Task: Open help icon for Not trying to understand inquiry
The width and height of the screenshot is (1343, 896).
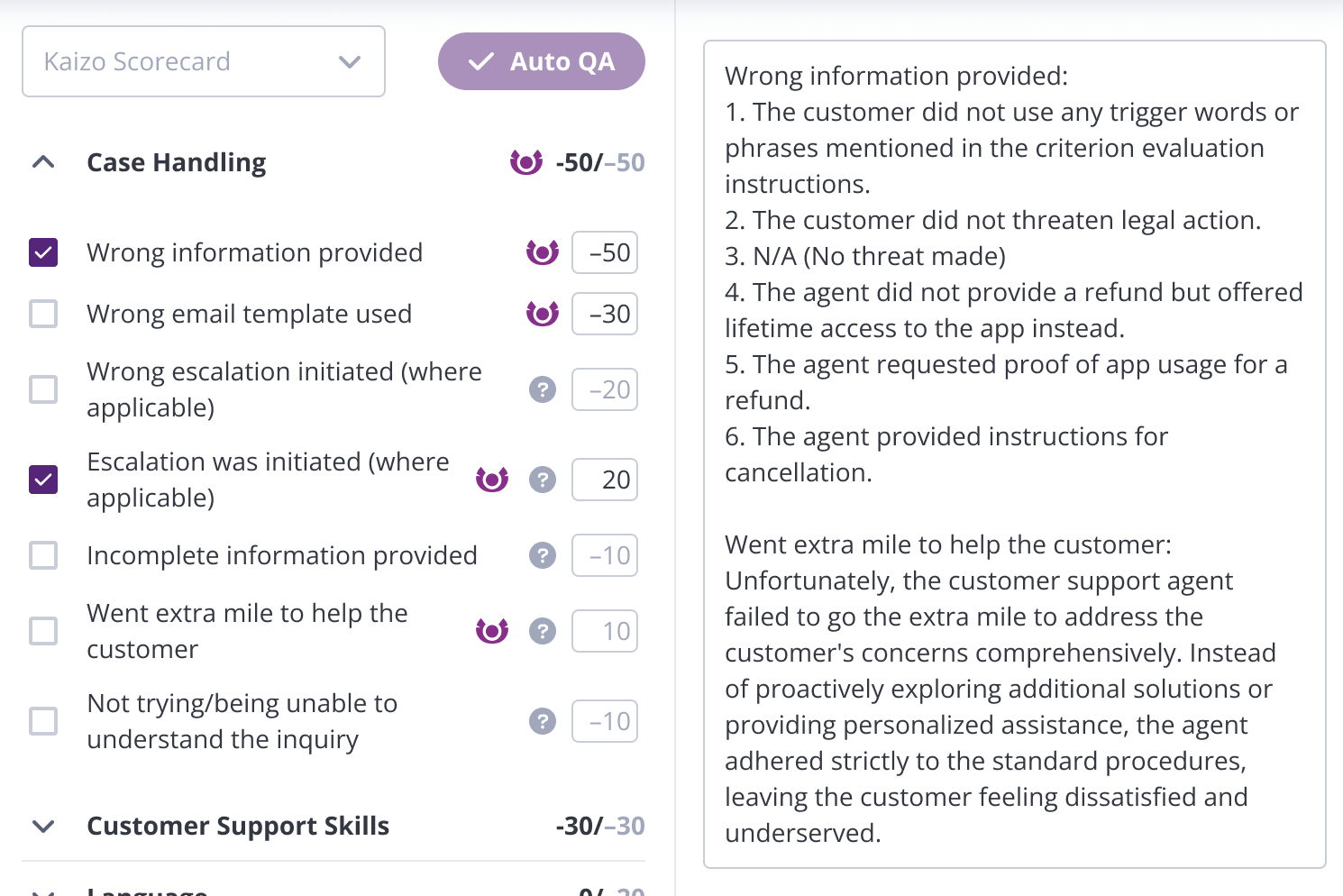Action: click(x=543, y=721)
